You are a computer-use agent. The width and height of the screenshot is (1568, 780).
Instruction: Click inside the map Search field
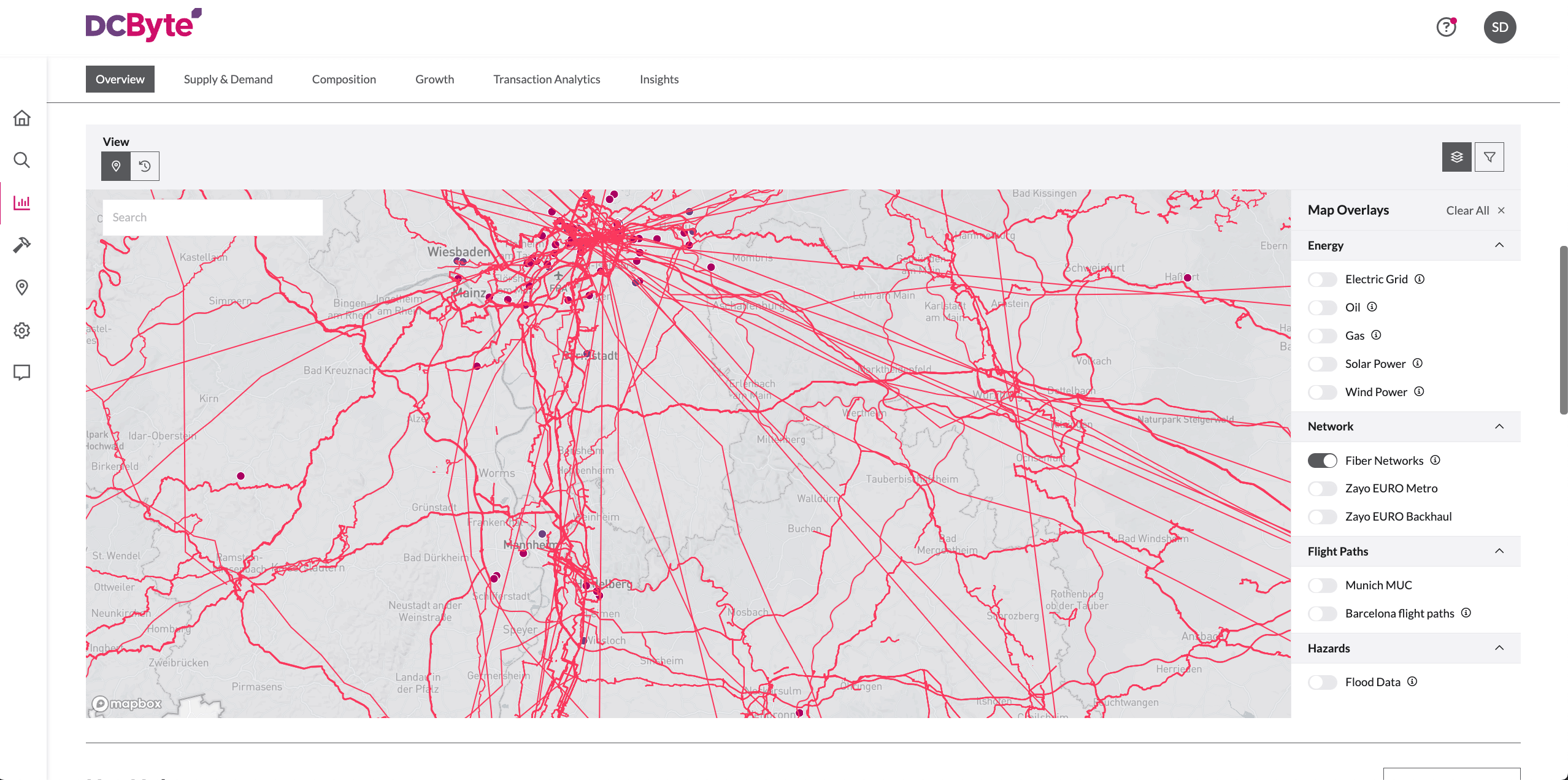tap(212, 217)
